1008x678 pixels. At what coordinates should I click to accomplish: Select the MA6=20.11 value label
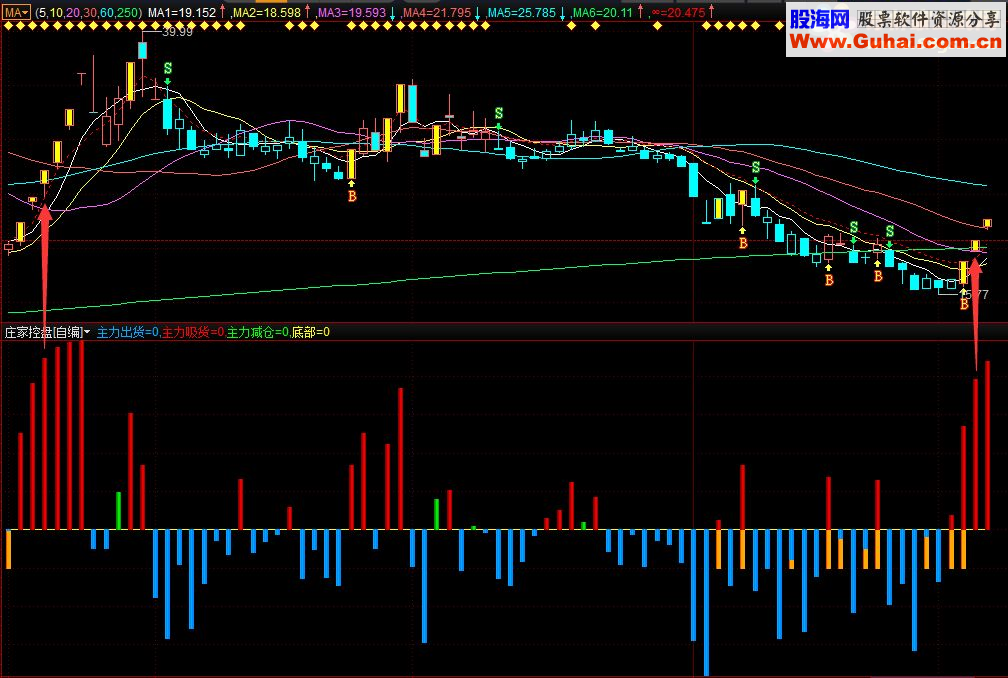(x=602, y=12)
